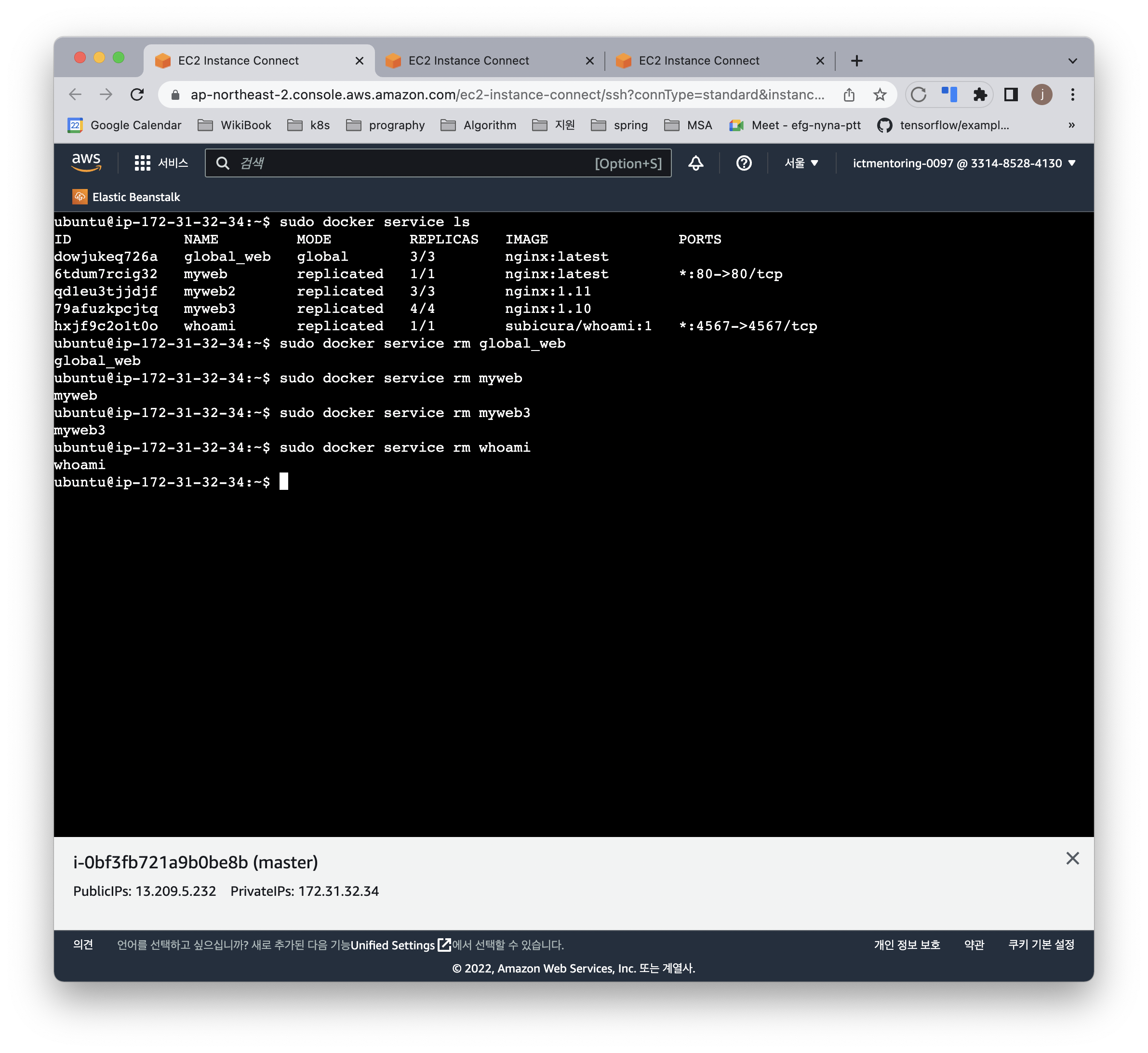Click the browser share icon in the address bar
Screen dimensions: 1148x1053
[x=849, y=94]
